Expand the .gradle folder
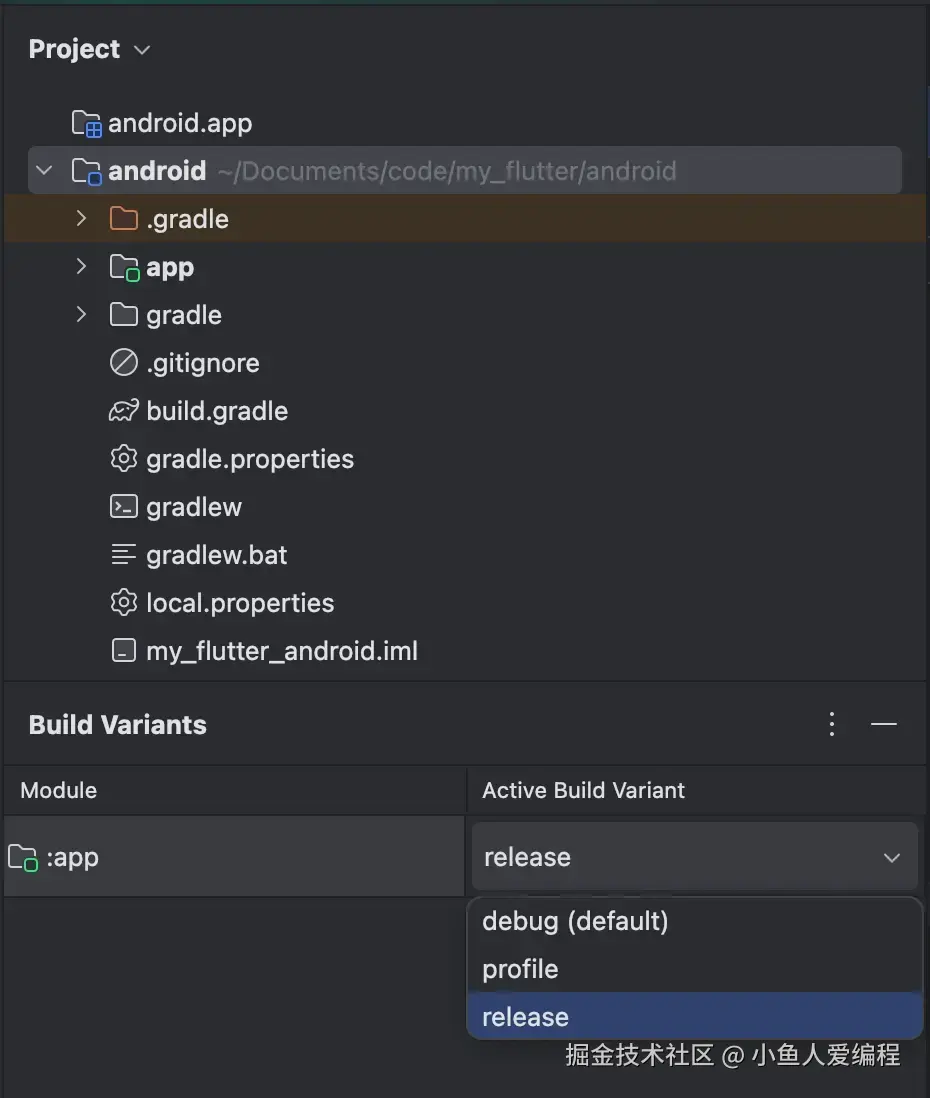 [82, 219]
